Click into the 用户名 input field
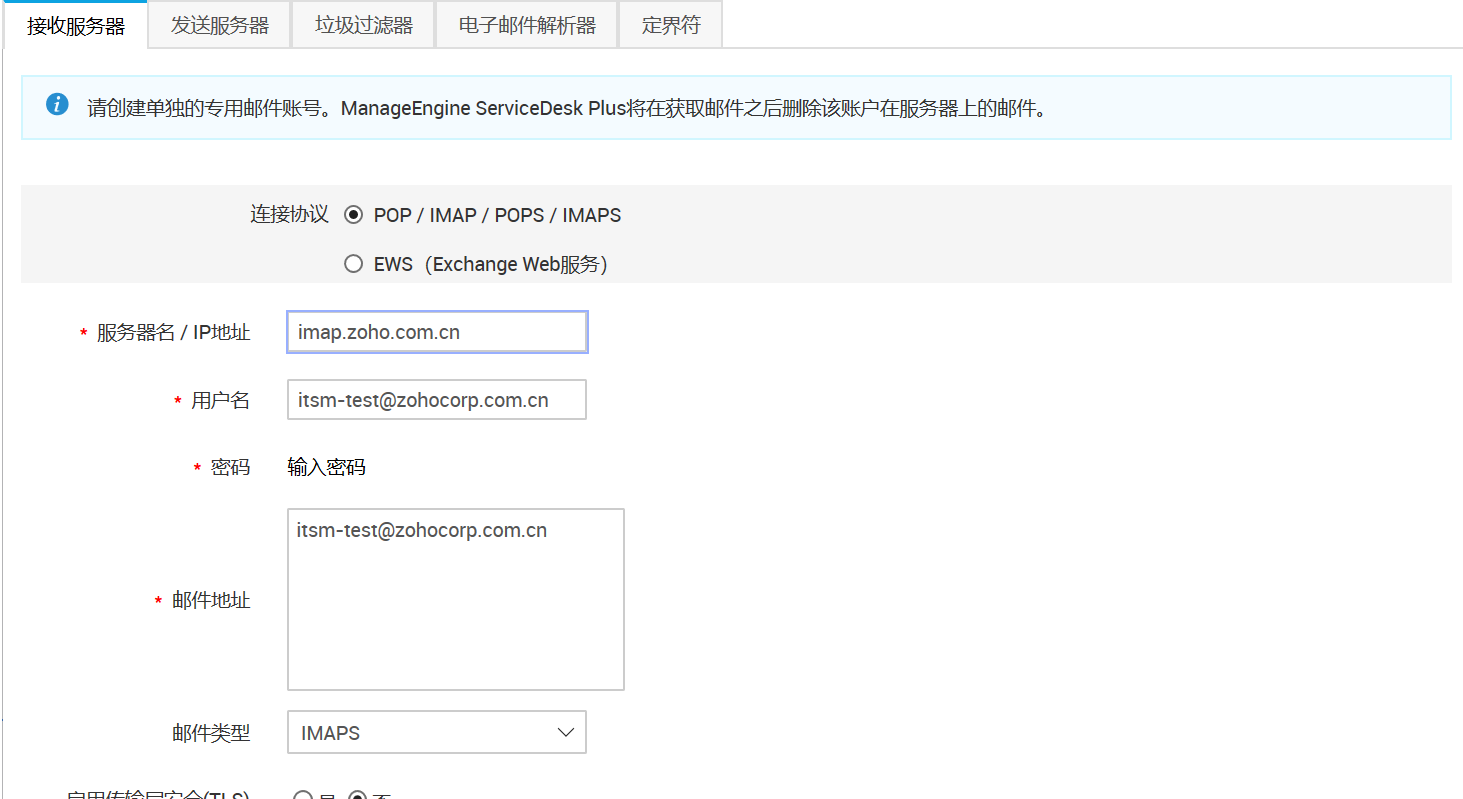 pyautogui.click(x=437, y=400)
